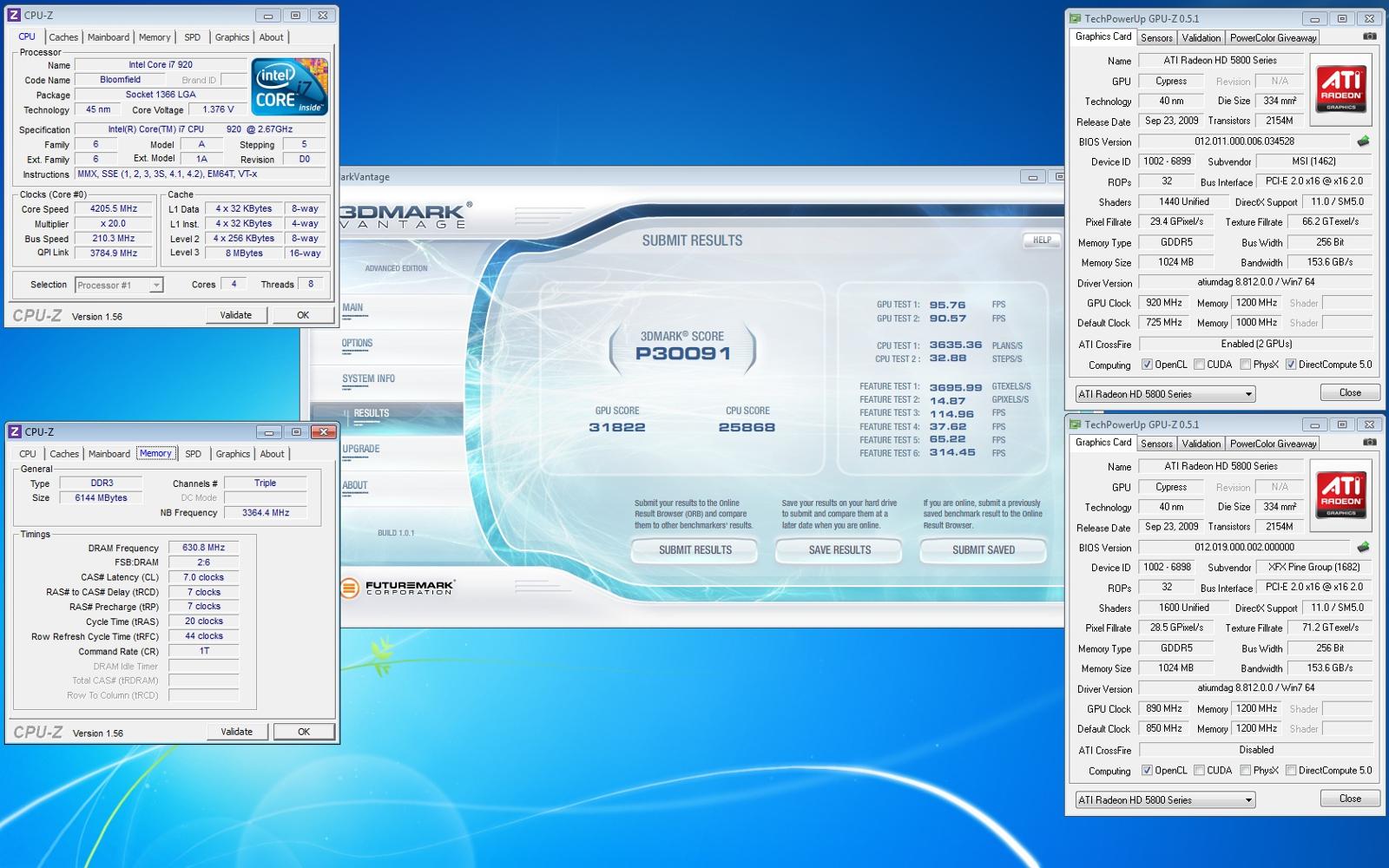Toggle CUDA checkbox in top GPU-Z window
This screenshot has width=1389, height=868.
click(x=1199, y=365)
